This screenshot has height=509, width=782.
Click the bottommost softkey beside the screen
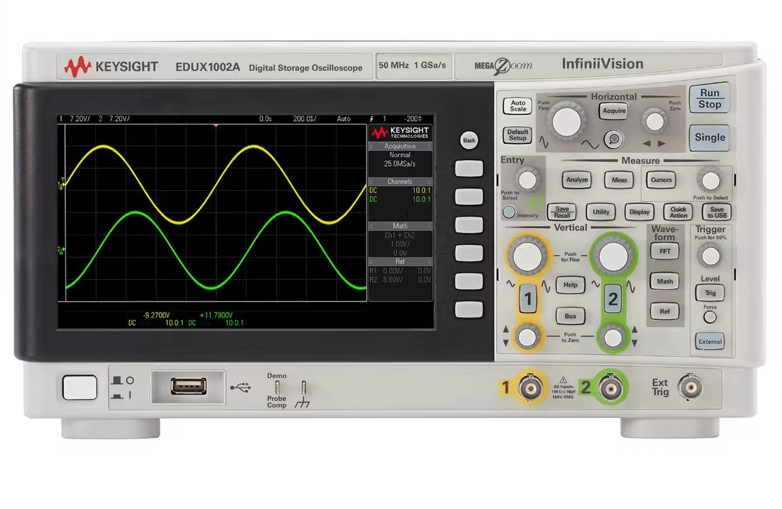(469, 309)
